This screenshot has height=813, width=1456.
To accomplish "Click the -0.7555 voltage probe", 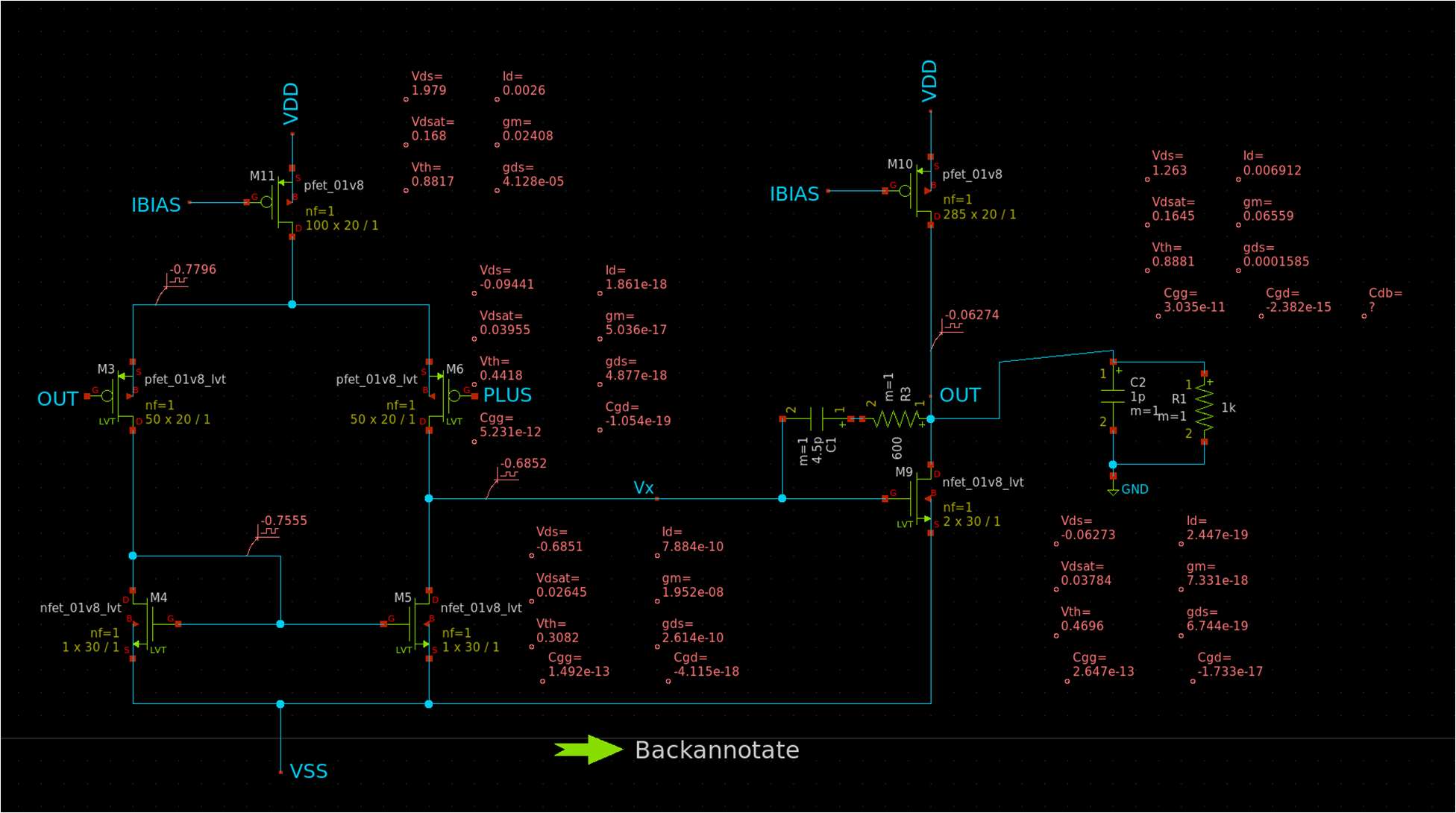I will [x=283, y=521].
